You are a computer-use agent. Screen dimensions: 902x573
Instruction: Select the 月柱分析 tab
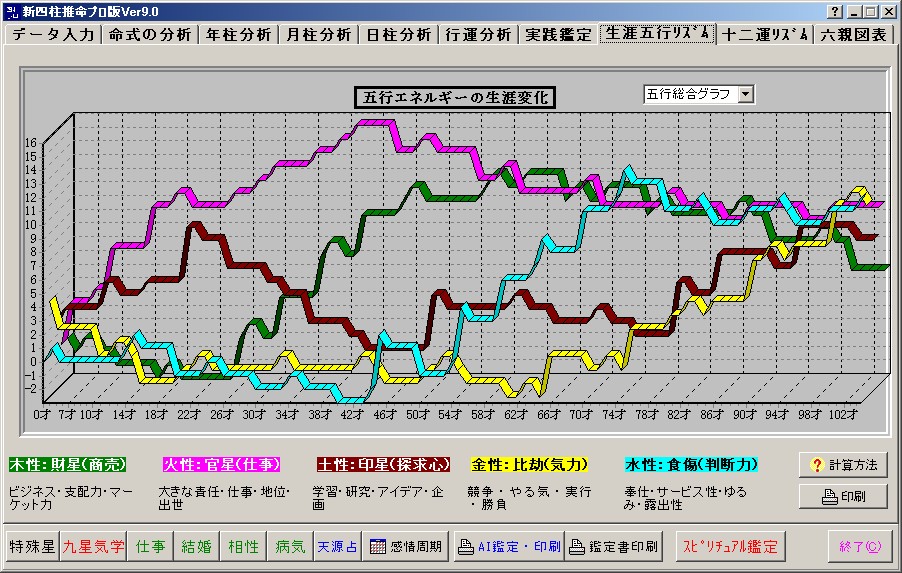pyautogui.click(x=319, y=35)
